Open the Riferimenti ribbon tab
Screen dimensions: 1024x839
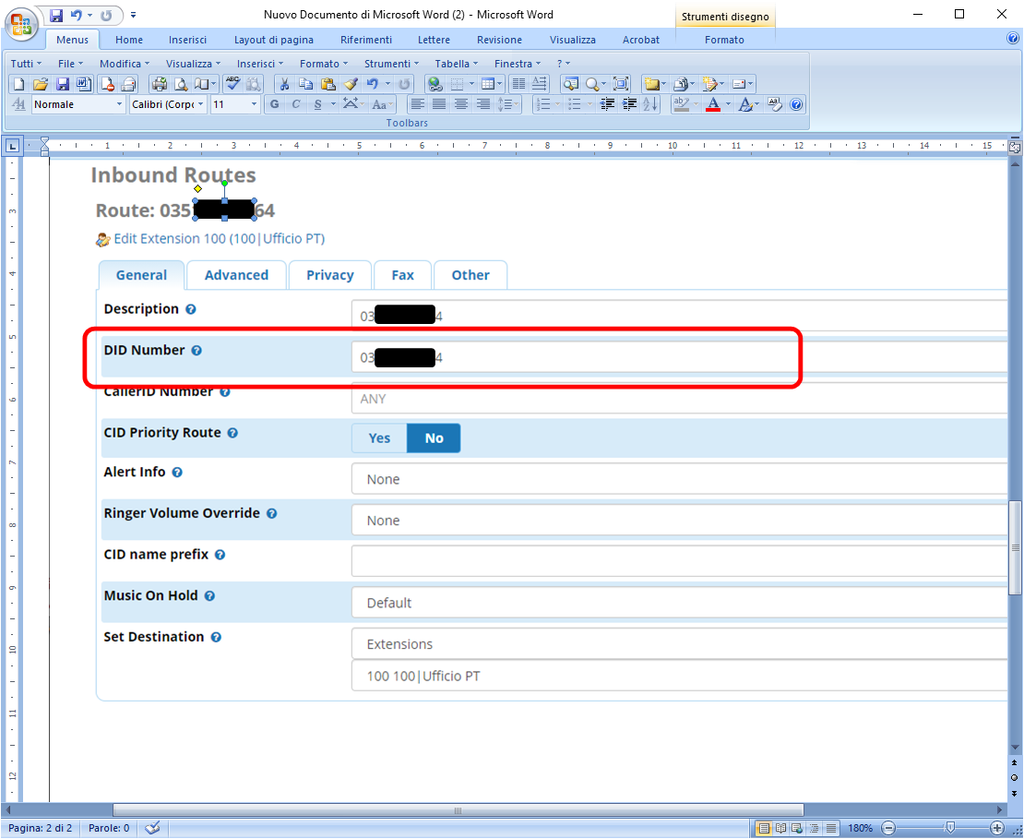[x=366, y=40]
